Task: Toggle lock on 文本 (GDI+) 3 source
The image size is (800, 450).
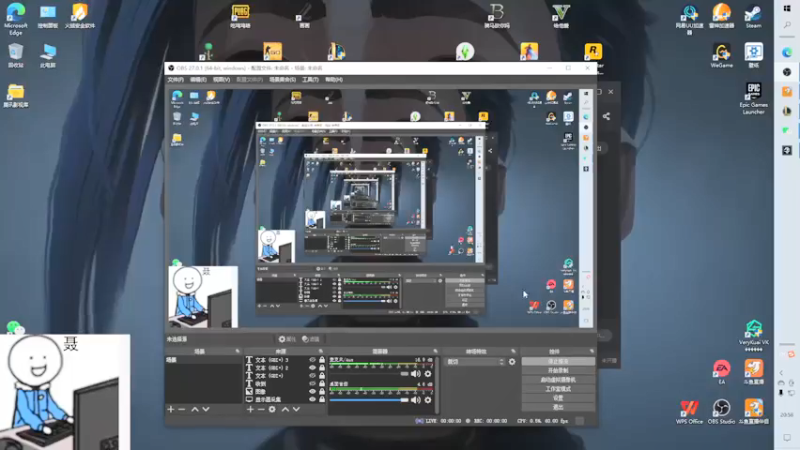Action: click(x=322, y=360)
